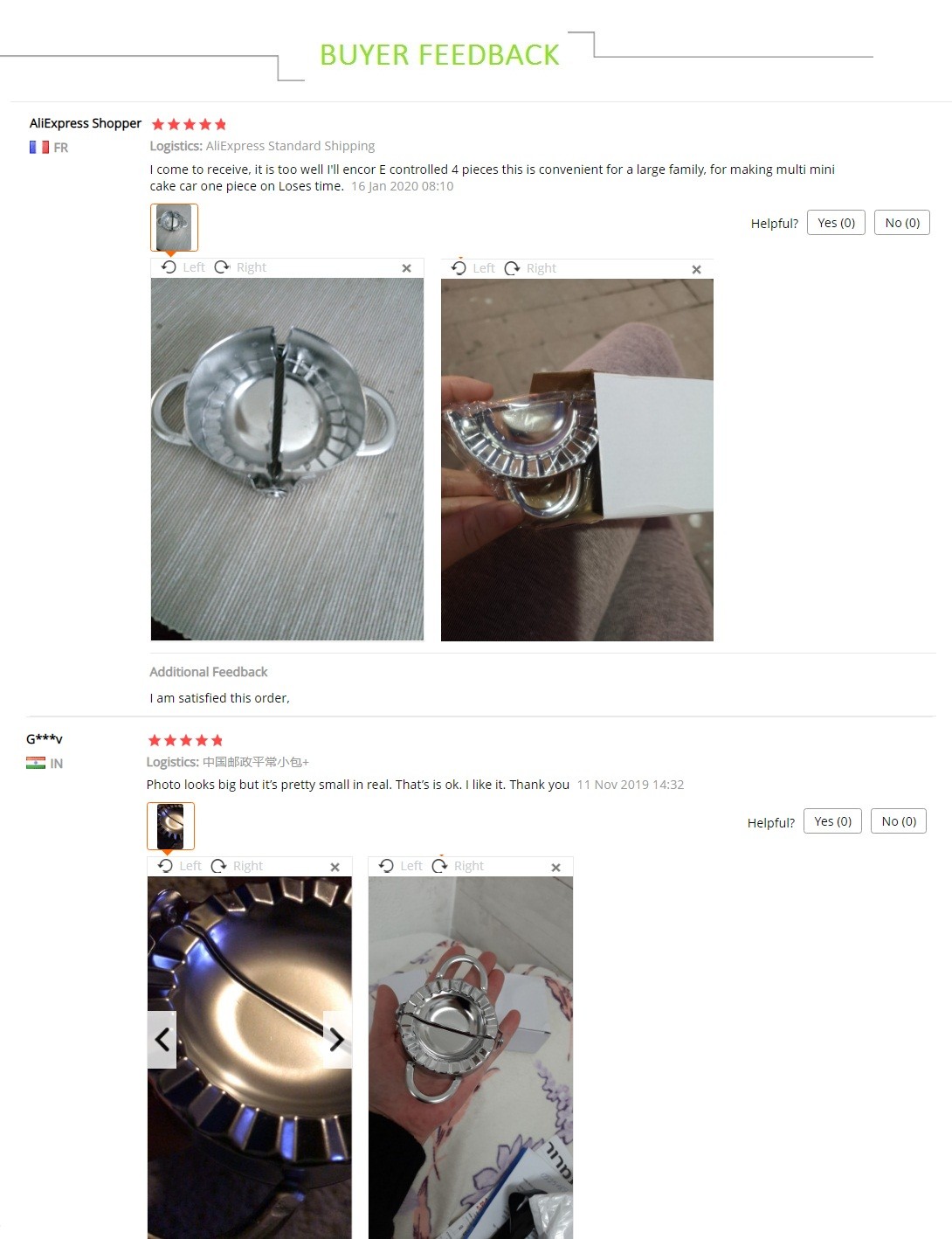Close the mold-in-hand photo

click(555, 867)
